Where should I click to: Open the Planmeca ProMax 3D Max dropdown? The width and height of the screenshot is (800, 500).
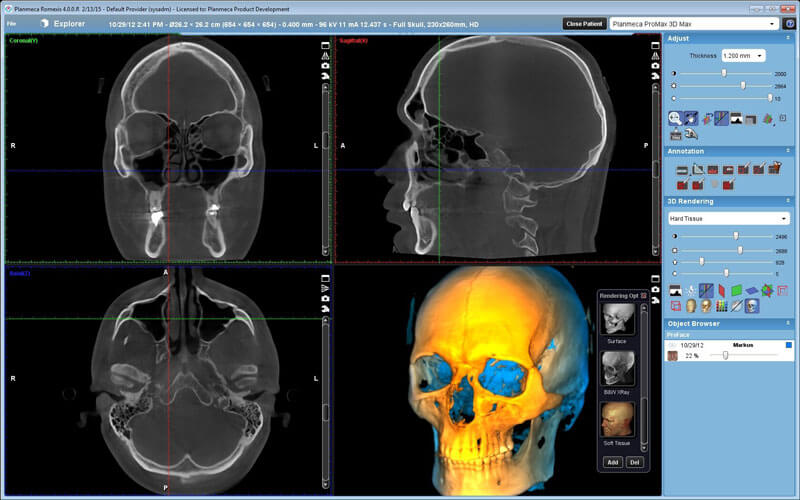click(694, 24)
